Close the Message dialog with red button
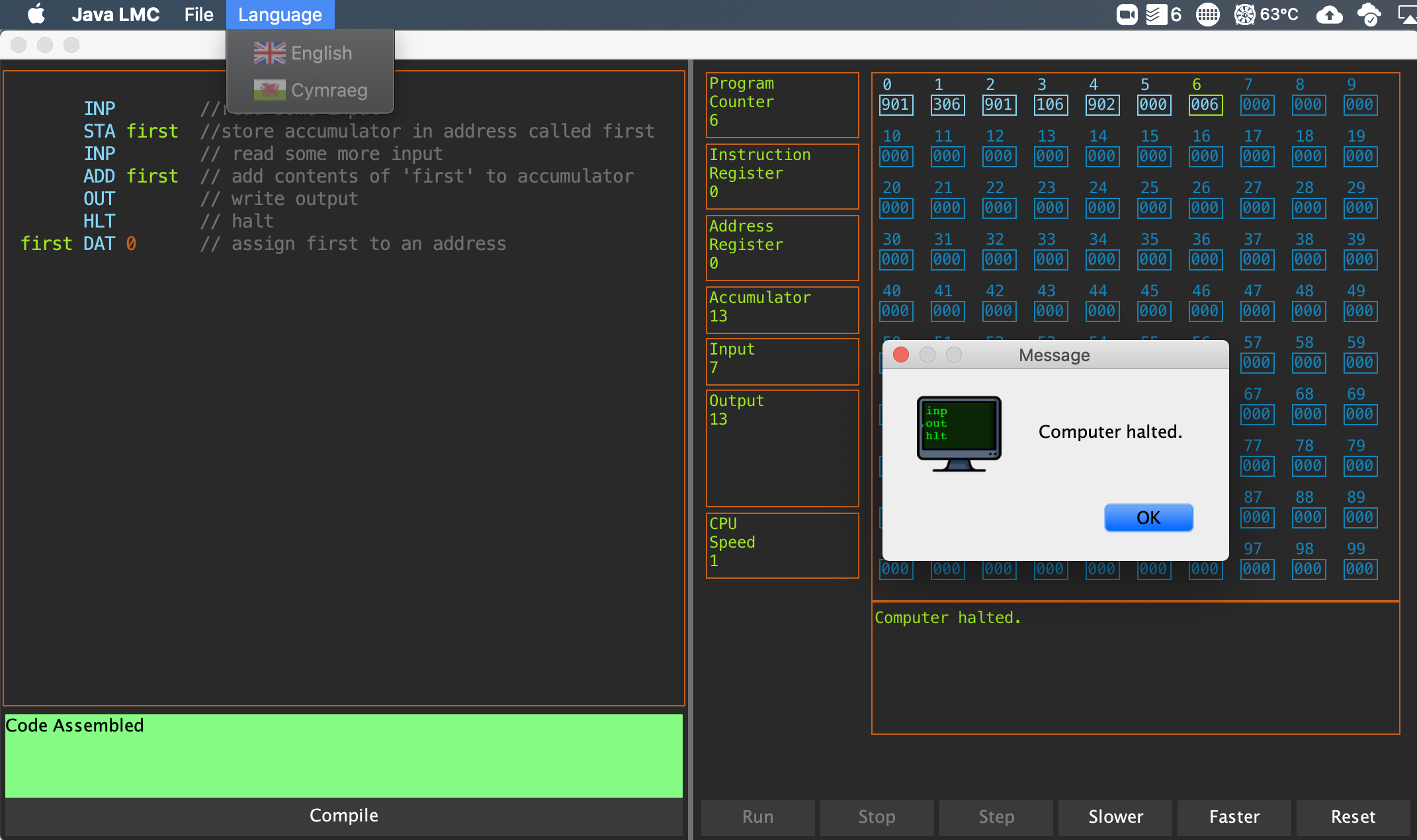This screenshot has width=1417, height=840. click(x=901, y=355)
